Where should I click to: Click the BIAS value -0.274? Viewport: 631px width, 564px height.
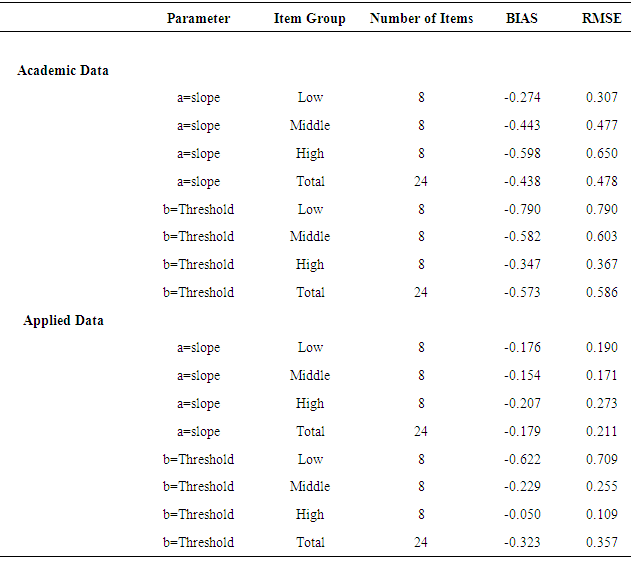[x=522, y=98]
